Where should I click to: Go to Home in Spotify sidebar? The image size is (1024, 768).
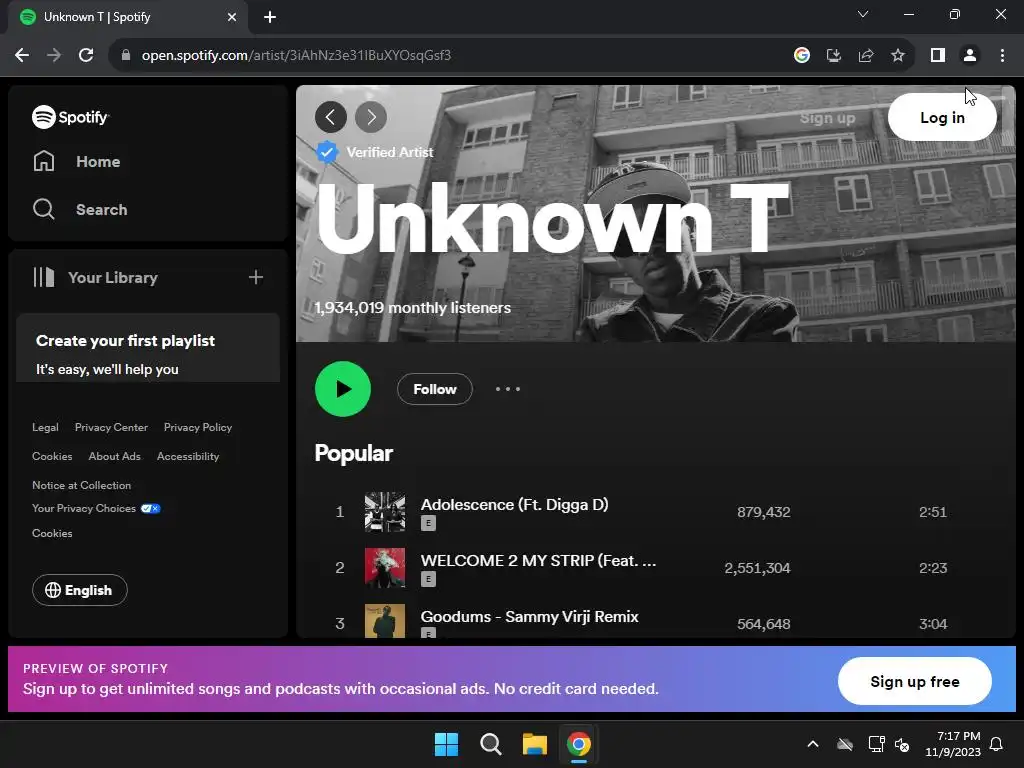pyautogui.click(x=76, y=161)
